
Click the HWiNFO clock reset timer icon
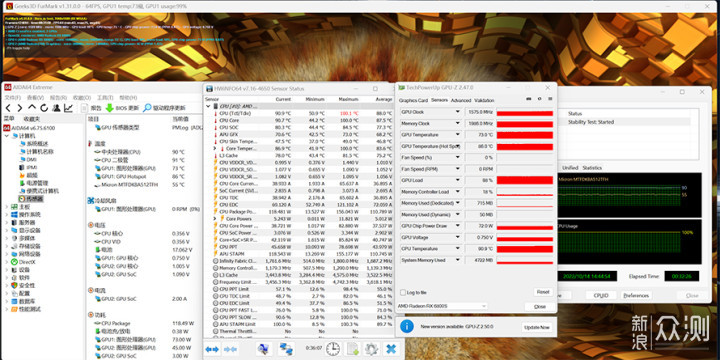333,349
